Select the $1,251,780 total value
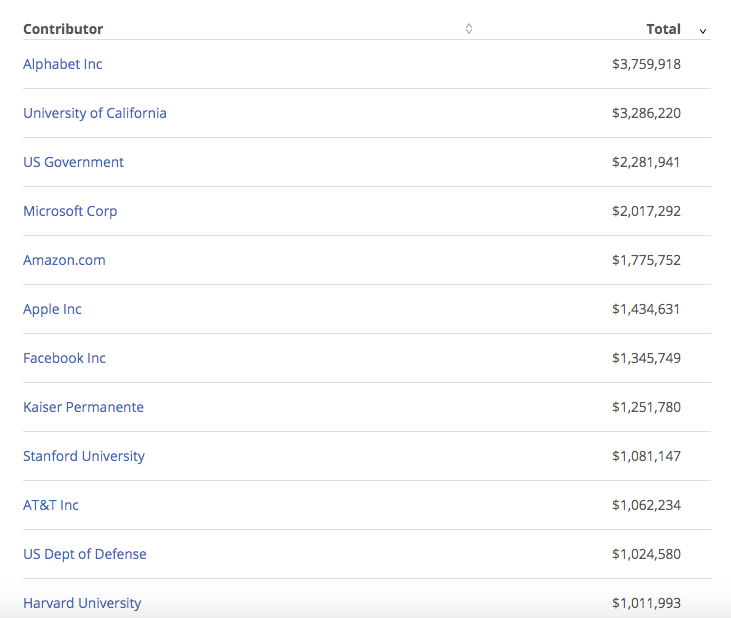The width and height of the screenshot is (731, 618). point(646,407)
